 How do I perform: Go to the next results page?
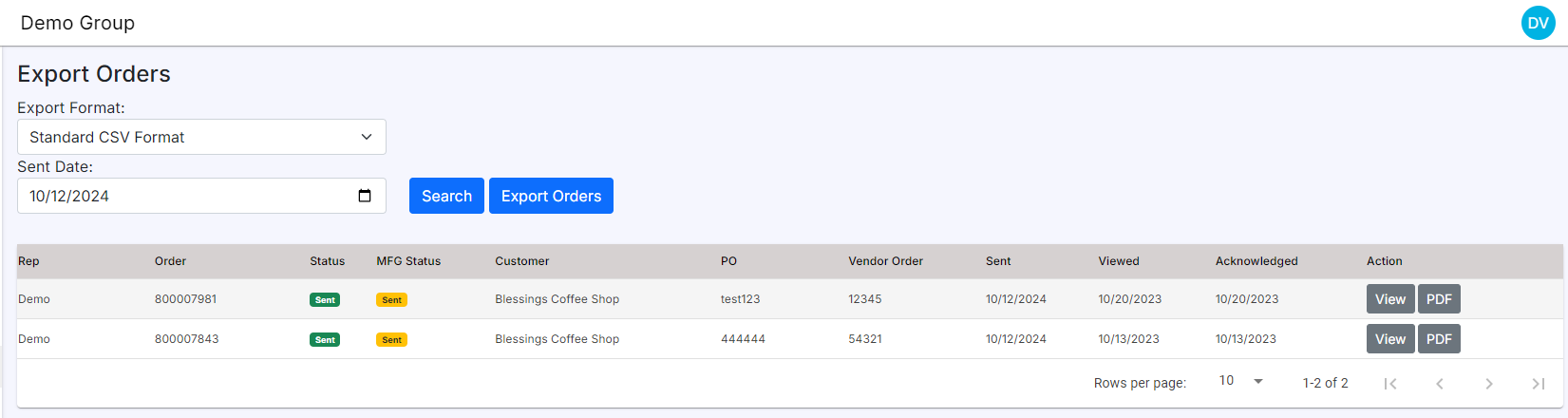pos(1489,383)
